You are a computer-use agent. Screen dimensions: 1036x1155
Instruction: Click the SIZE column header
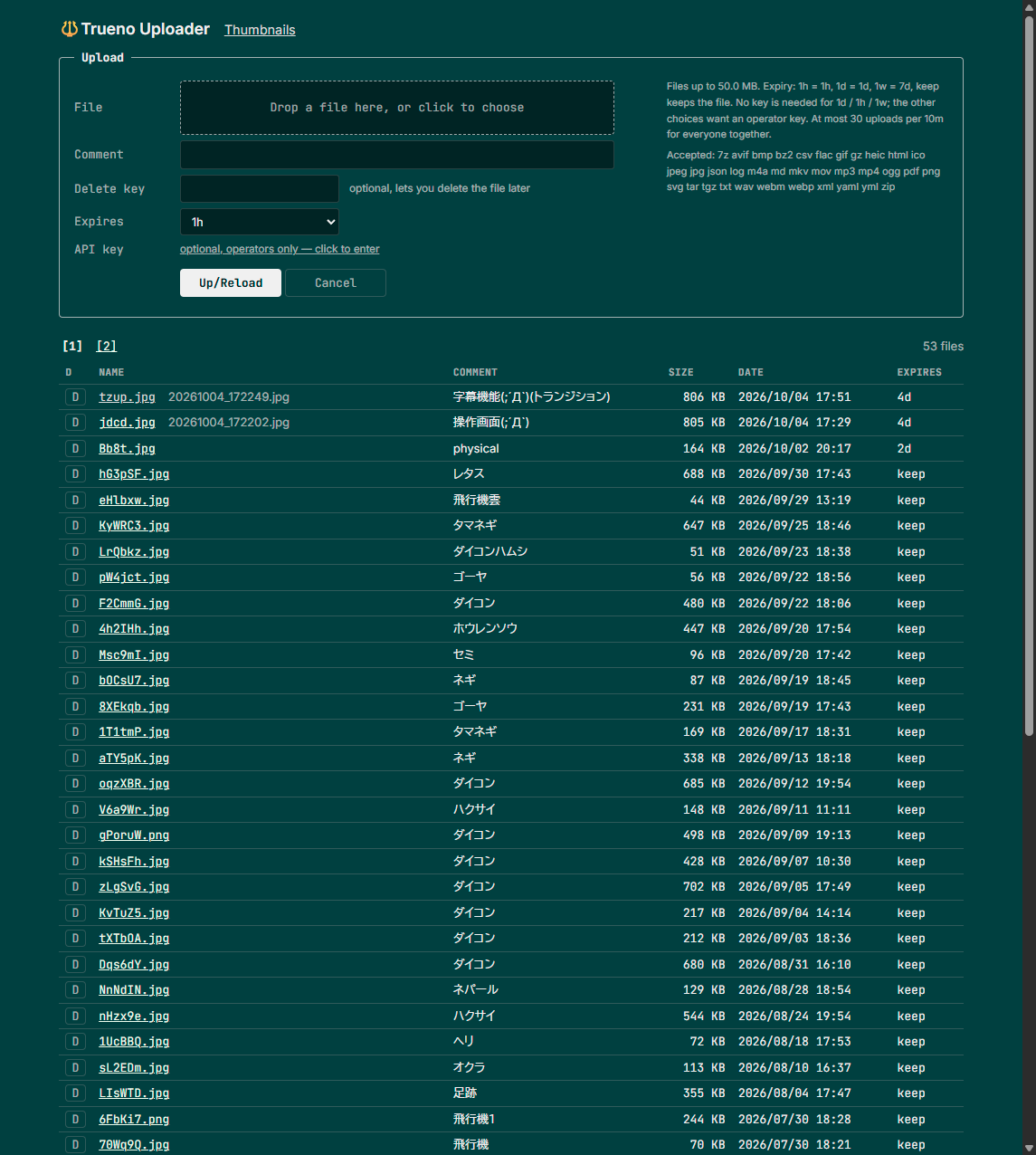point(681,372)
